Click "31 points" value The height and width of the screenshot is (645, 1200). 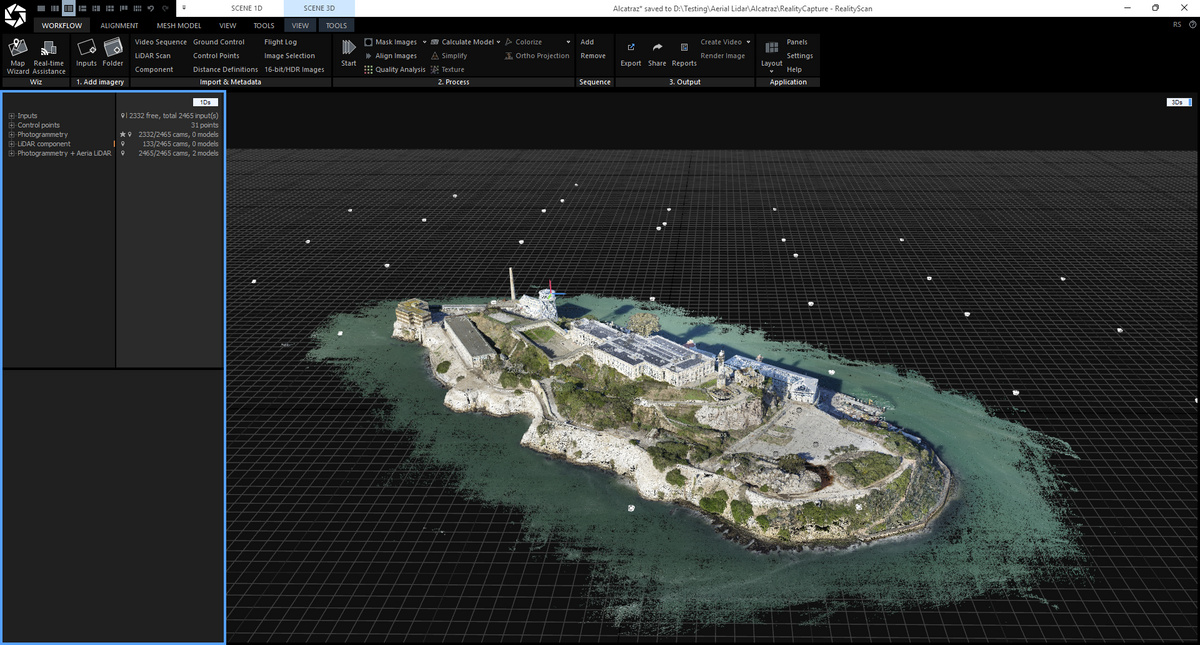(x=204, y=125)
